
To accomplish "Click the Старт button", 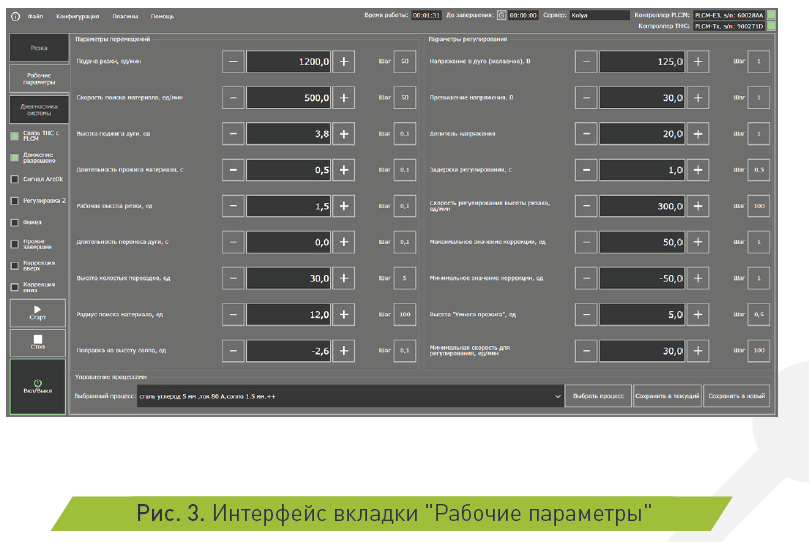I will [38, 313].
